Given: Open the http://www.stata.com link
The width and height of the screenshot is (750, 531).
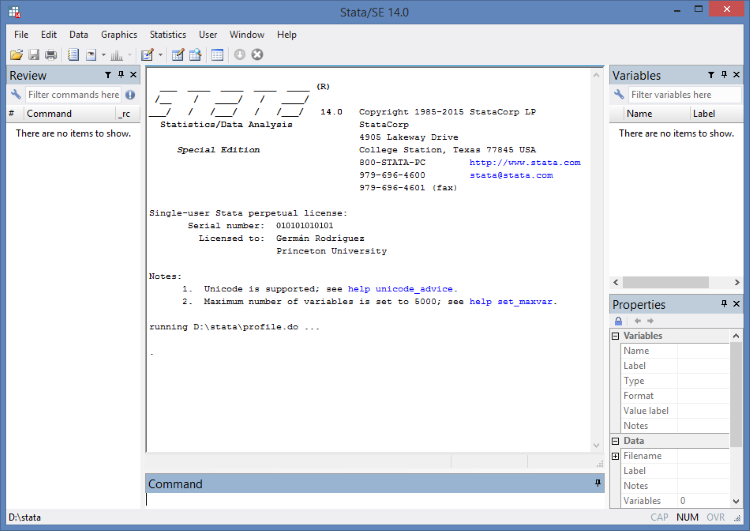Looking at the screenshot, I should (525, 163).
